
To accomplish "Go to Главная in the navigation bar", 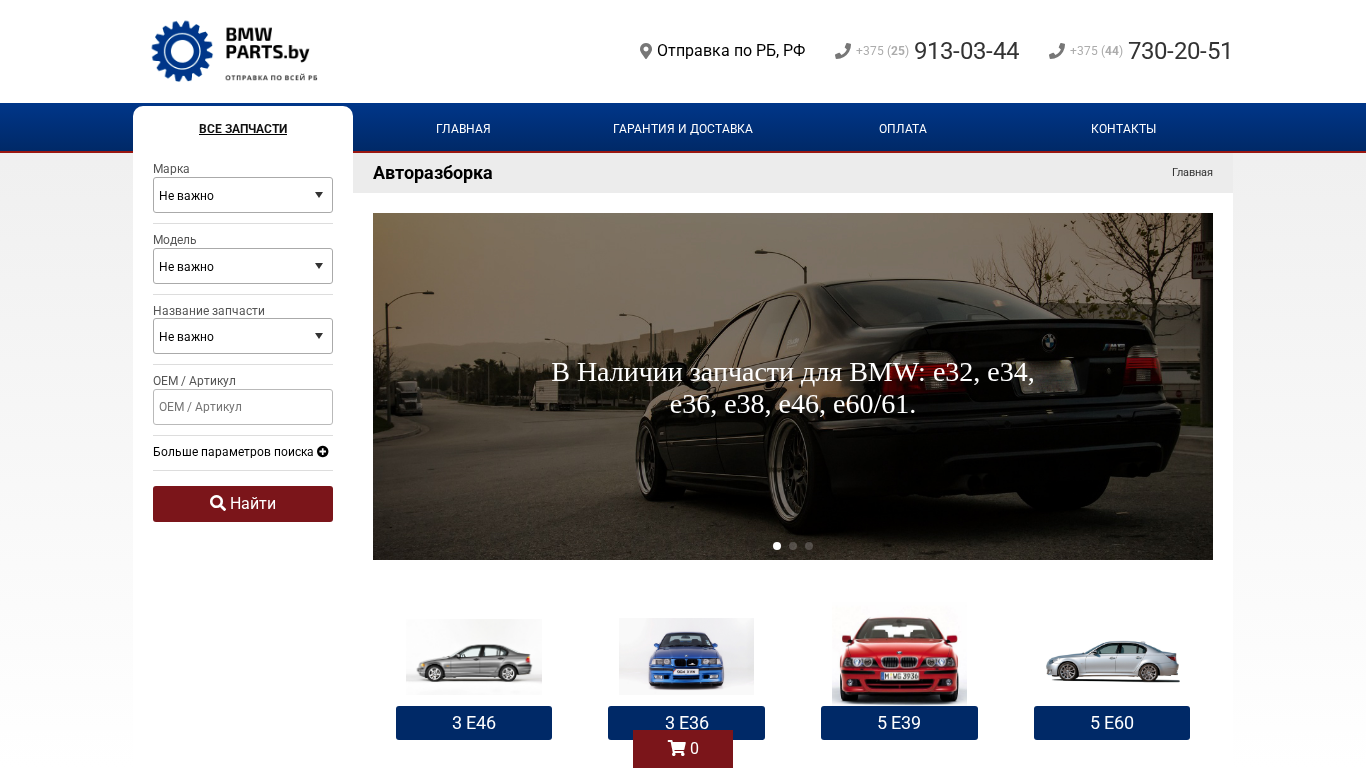I will pos(463,129).
